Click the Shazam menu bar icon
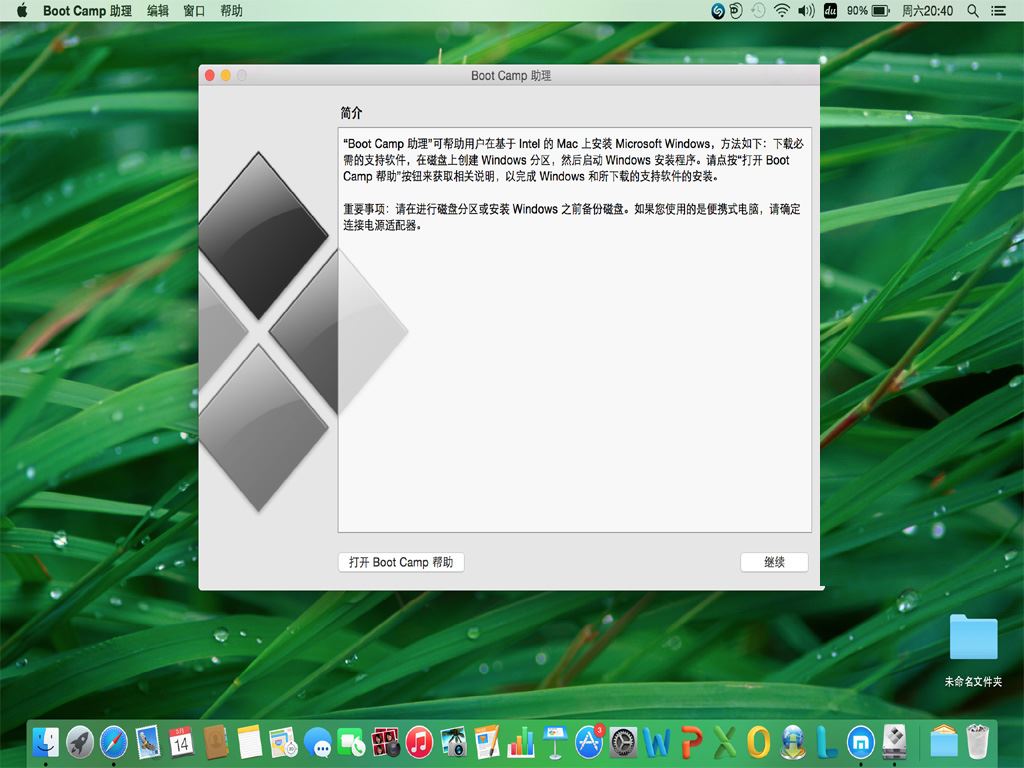The height and width of the screenshot is (768, 1024). click(x=718, y=10)
